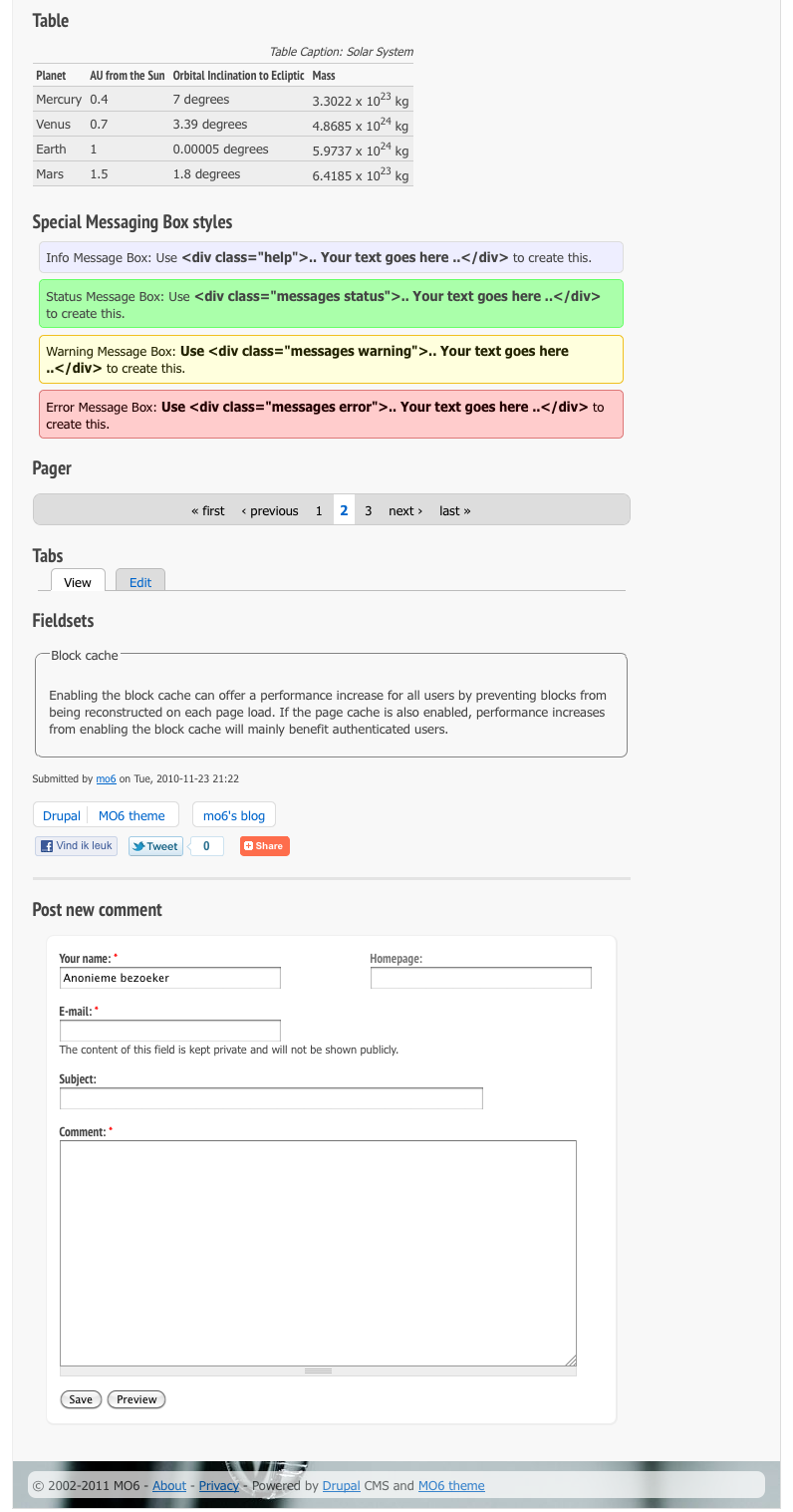The height and width of the screenshot is (1512, 793).
Task: Grab the comment textarea resize bar
Action: [318, 1371]
